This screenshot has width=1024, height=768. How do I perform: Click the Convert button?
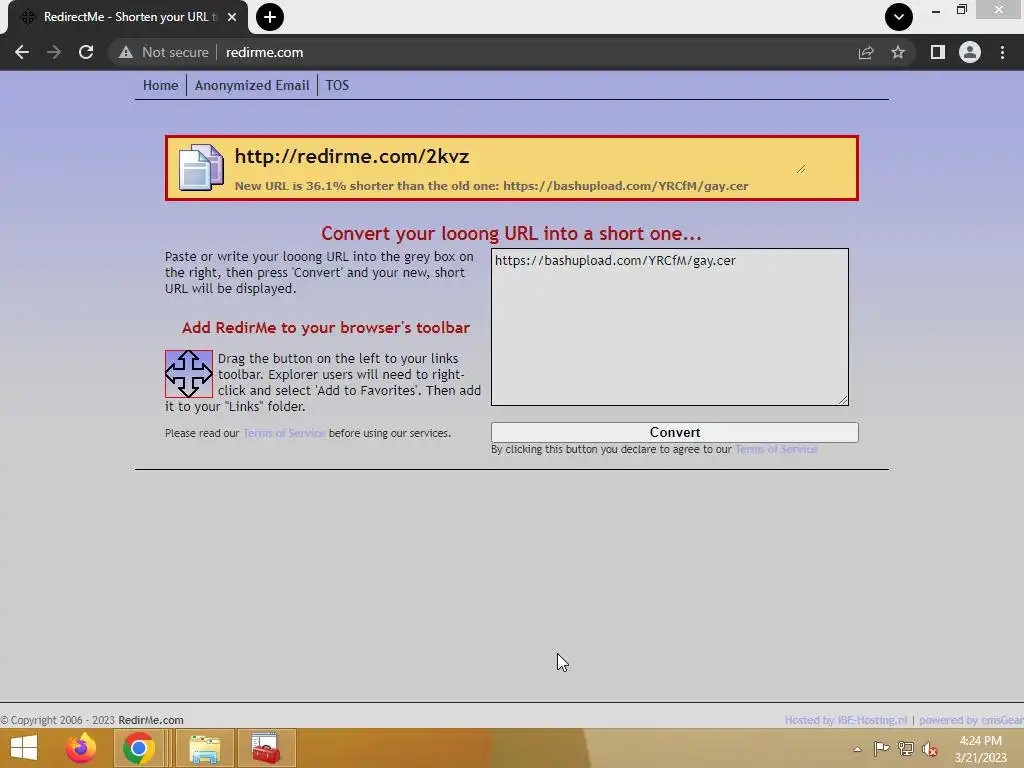675,432
